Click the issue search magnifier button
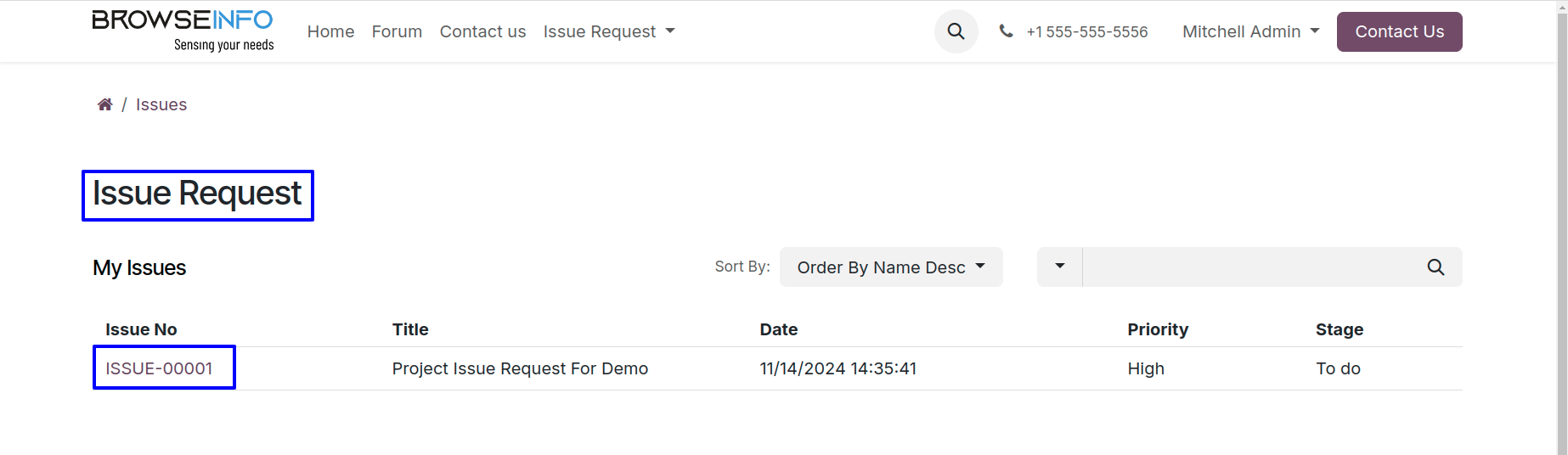The image size is (1568, 455). click(x=1435, y=267)
